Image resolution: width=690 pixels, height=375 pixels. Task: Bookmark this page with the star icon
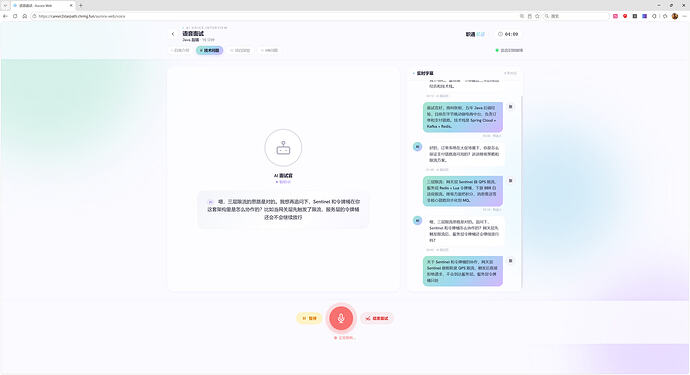point(537,16)
